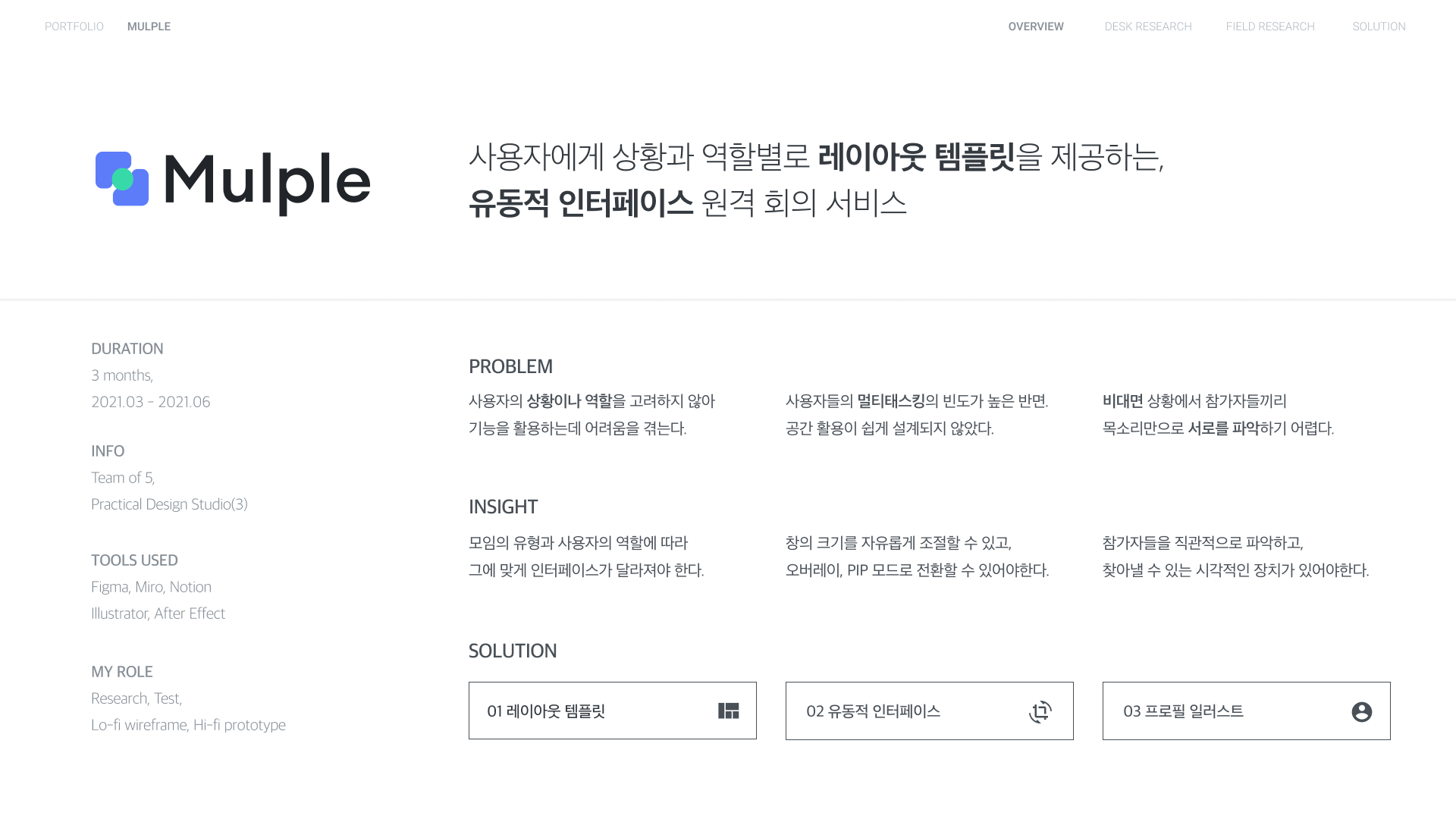Click the DURATION label in sidebar
The image size is (1456, 819).
click(x=127, y=349)
